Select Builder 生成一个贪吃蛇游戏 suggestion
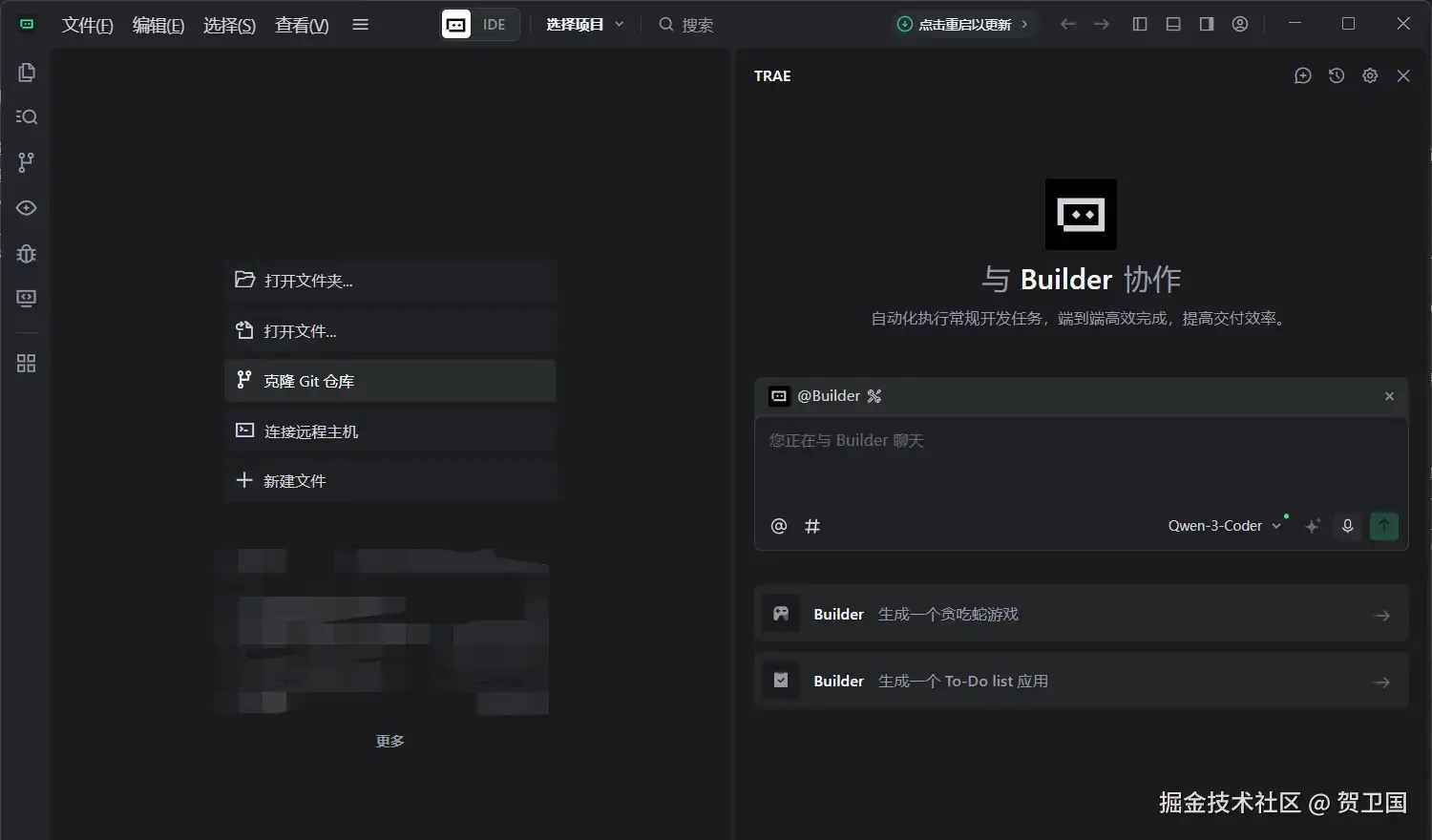This screenshot has width=1432, height=840. point(1081,614)
